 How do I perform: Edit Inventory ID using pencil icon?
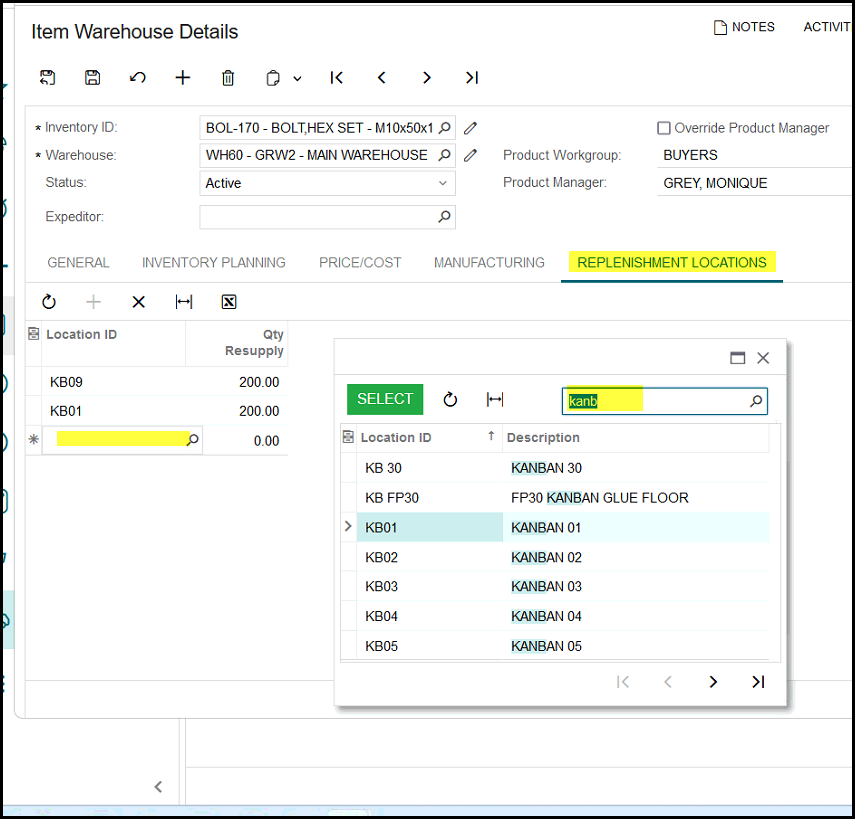[x=470, y=128]
